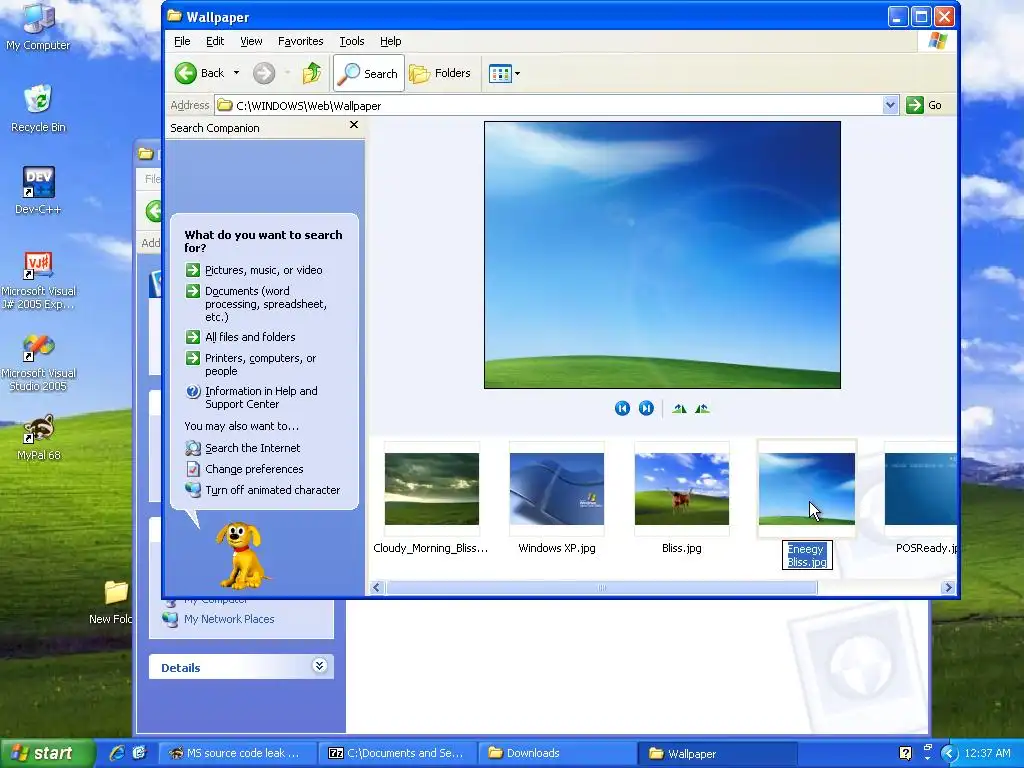The width and height of the screenshot is (1024, 768).
Task: Open the Help menu
Action: click(x=391, y=41)
